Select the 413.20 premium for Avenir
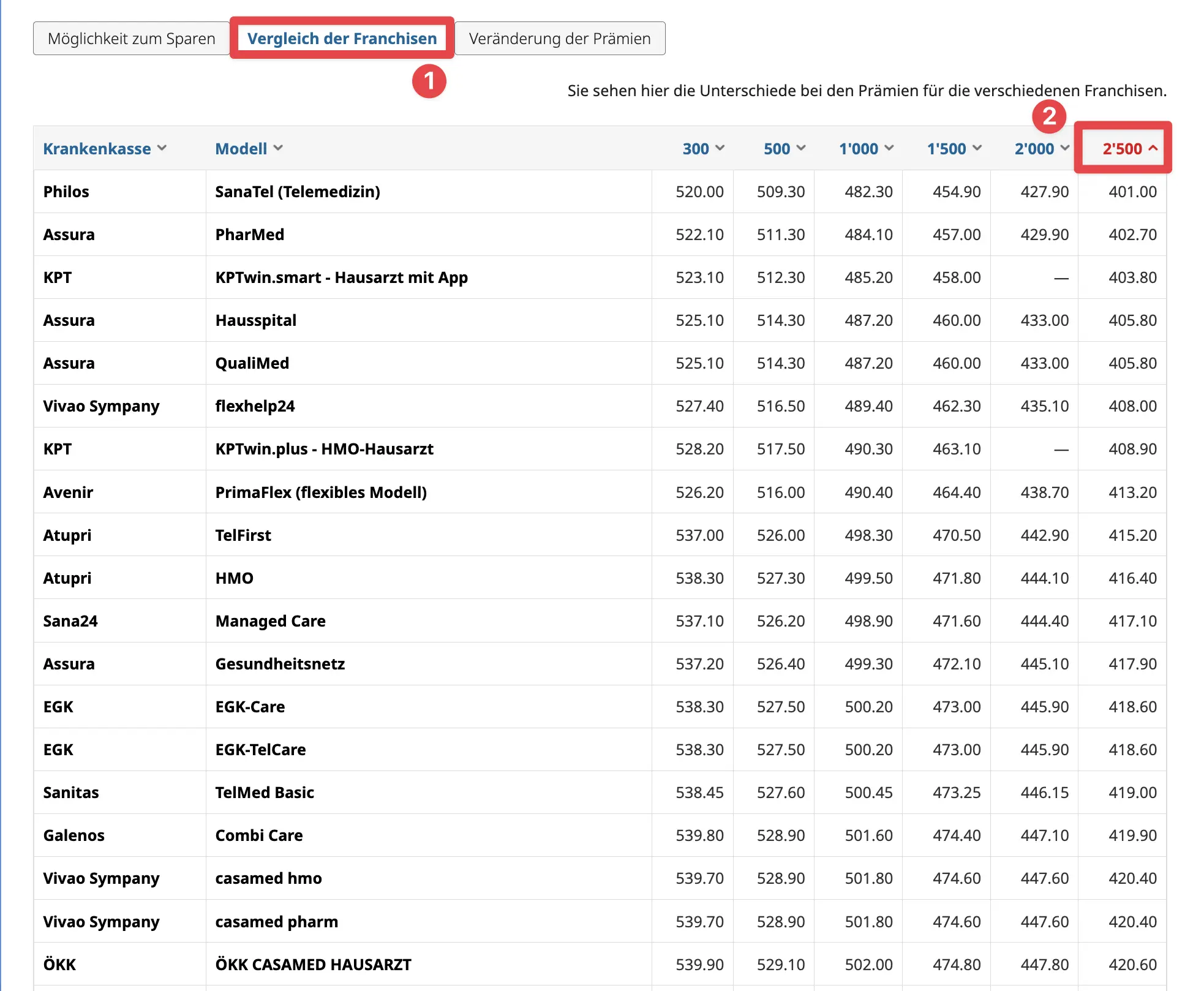 click(1132, 492)
